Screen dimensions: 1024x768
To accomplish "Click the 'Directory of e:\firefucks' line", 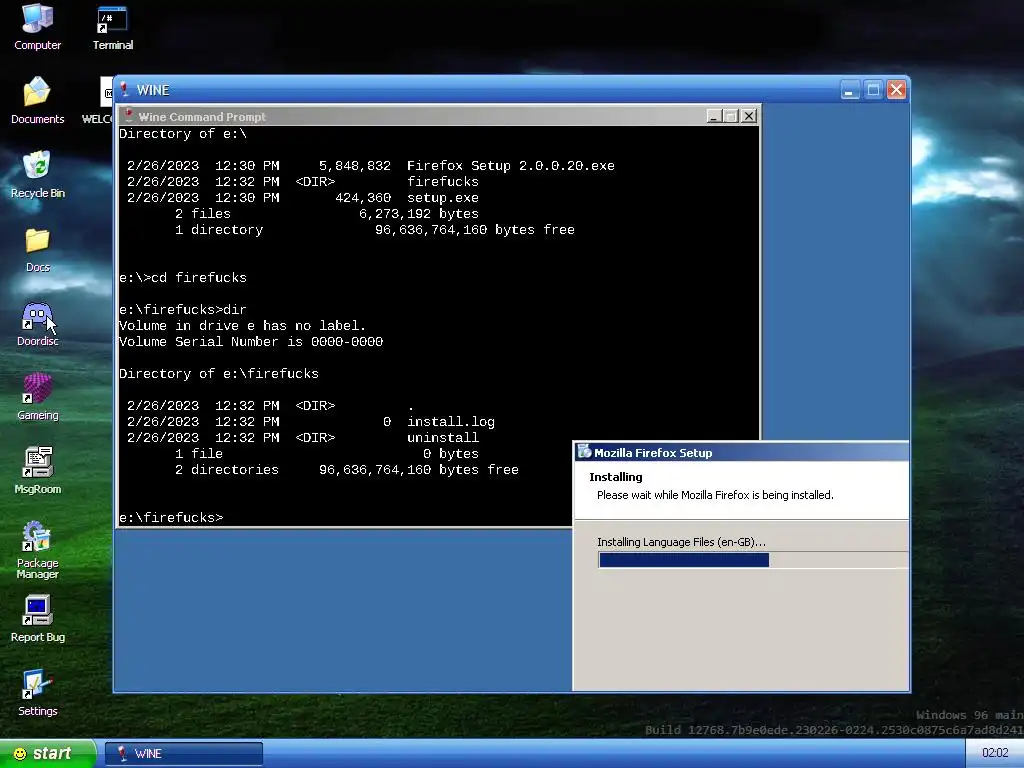I will [x=219, y=374].
